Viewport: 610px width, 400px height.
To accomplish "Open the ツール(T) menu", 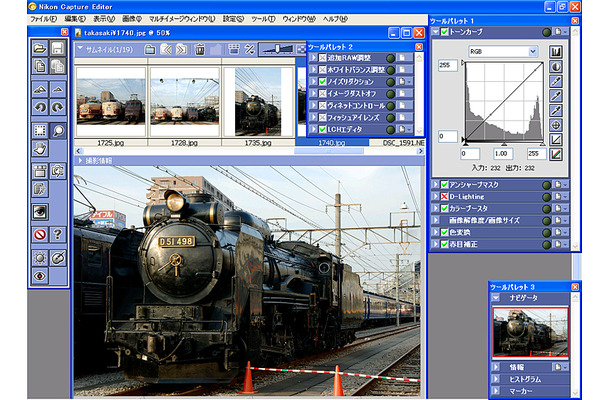I will (263, 19).
